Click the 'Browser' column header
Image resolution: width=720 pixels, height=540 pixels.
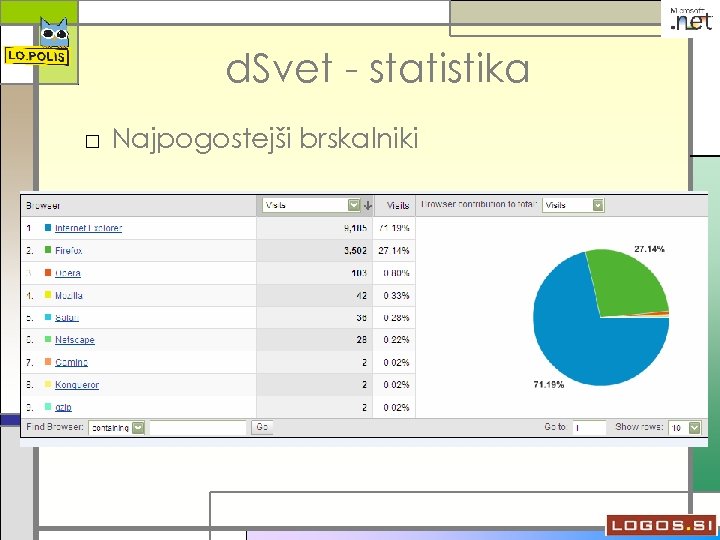coord(43,206)
